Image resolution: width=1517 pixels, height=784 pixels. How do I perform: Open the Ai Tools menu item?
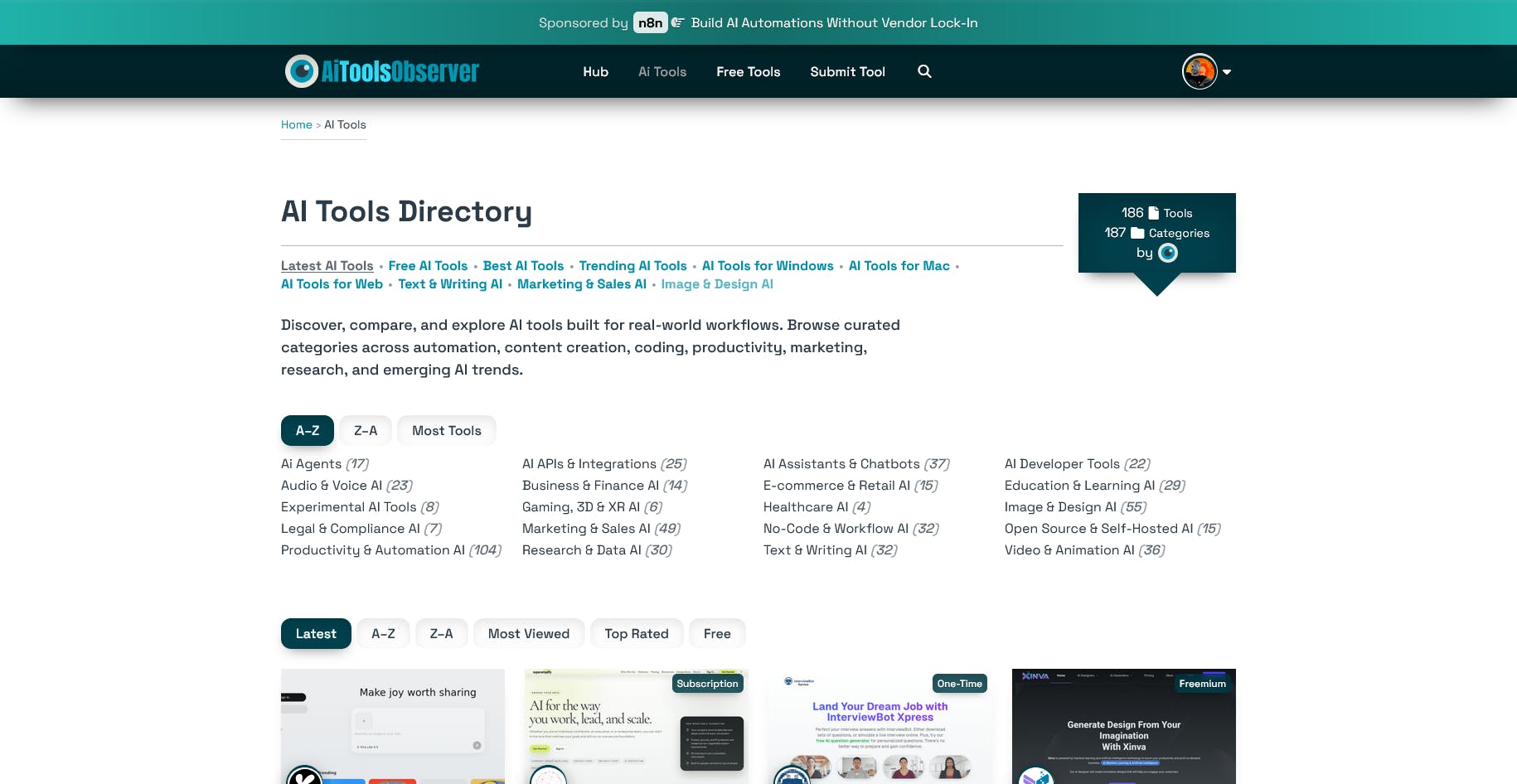[x=662, y=71]
